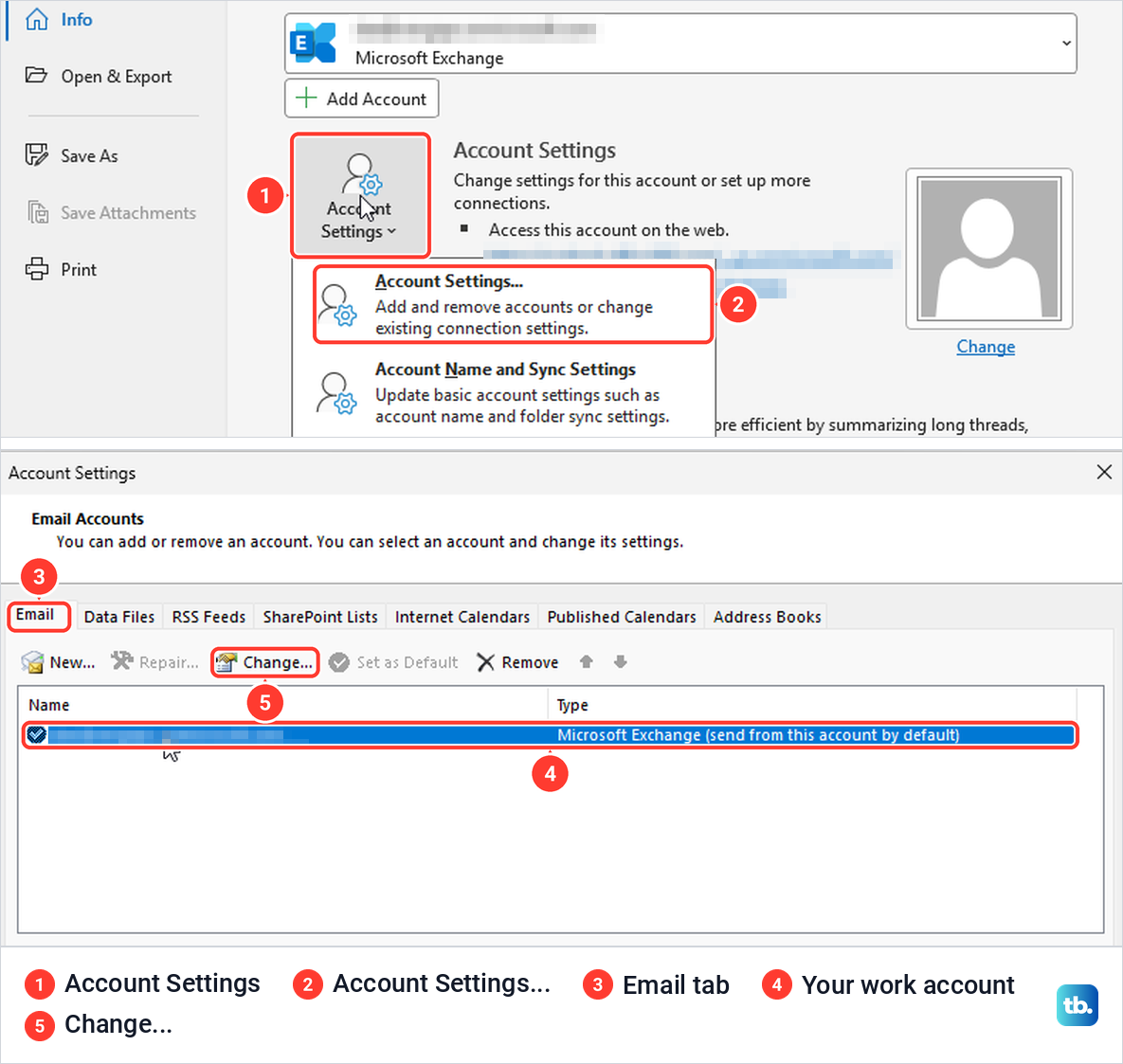Screen dimensions: 1123x1064
Task: Move the account up with the up arrow
Action: (x=586, y=661)
